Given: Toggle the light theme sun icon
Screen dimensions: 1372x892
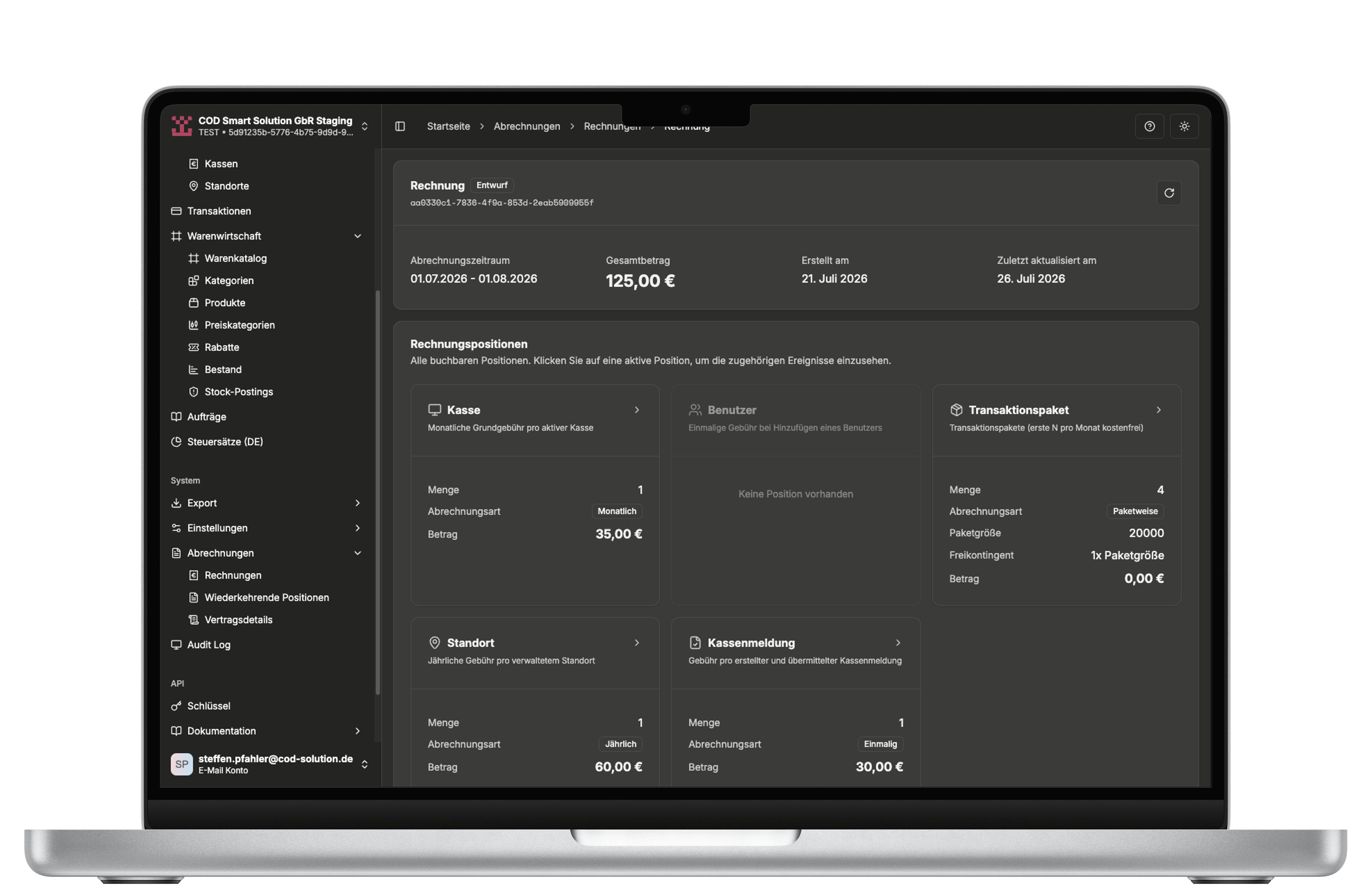Looking at the screenshot, I should coord(1184,126).
